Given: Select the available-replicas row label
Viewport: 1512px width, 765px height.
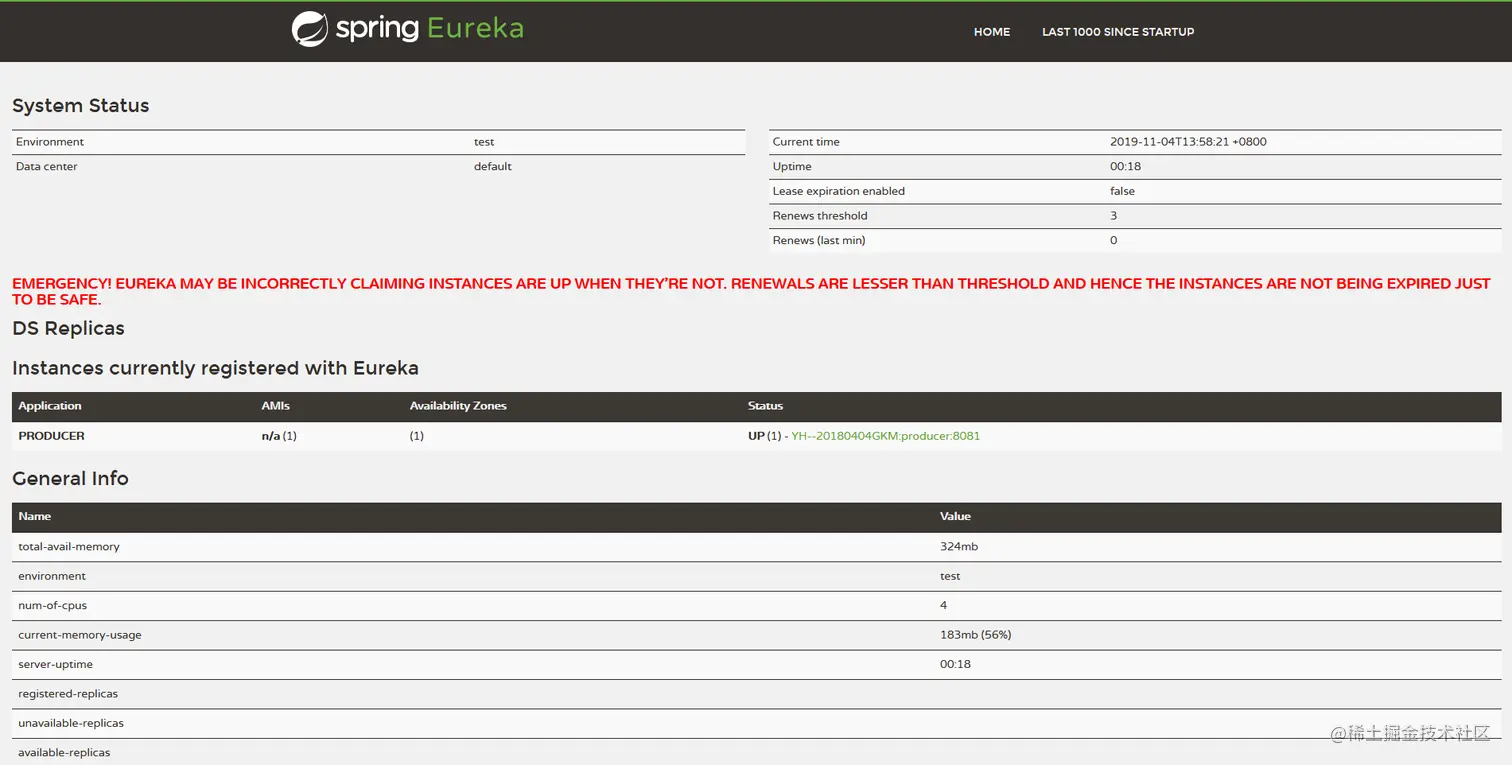Looking at the screenshot, I should coord(64,753).
